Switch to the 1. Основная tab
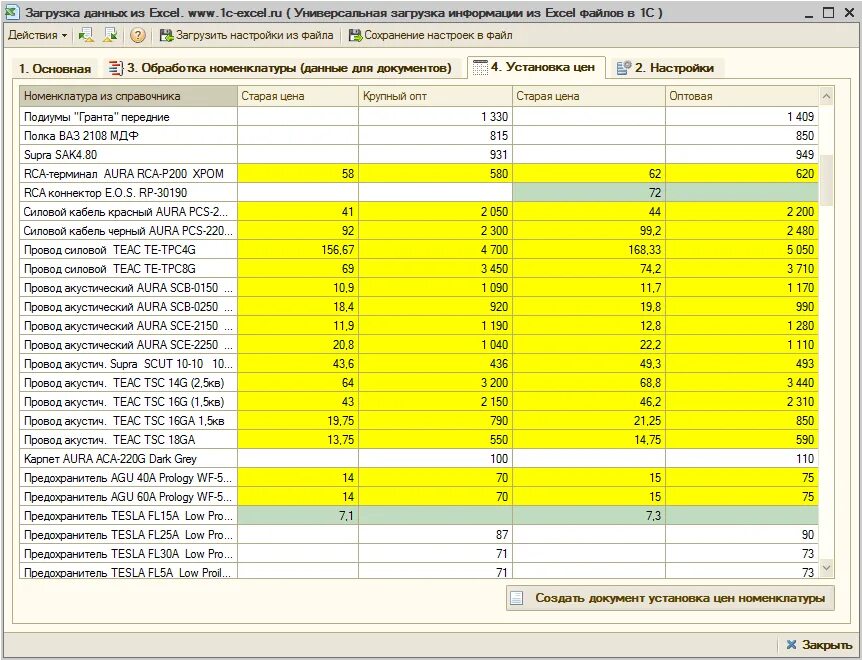This screenshot has width=862, height=660. click(x=54, y=69)
